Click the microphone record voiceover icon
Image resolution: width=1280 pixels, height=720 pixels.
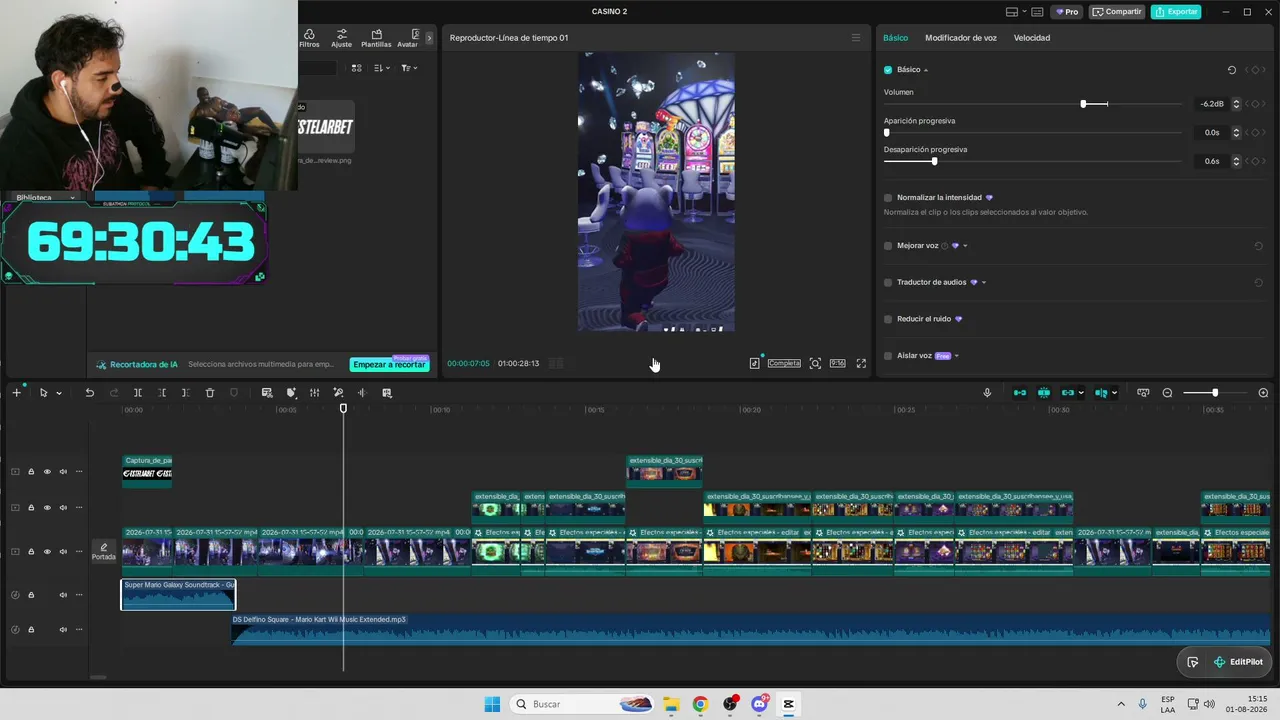[987, 393]
